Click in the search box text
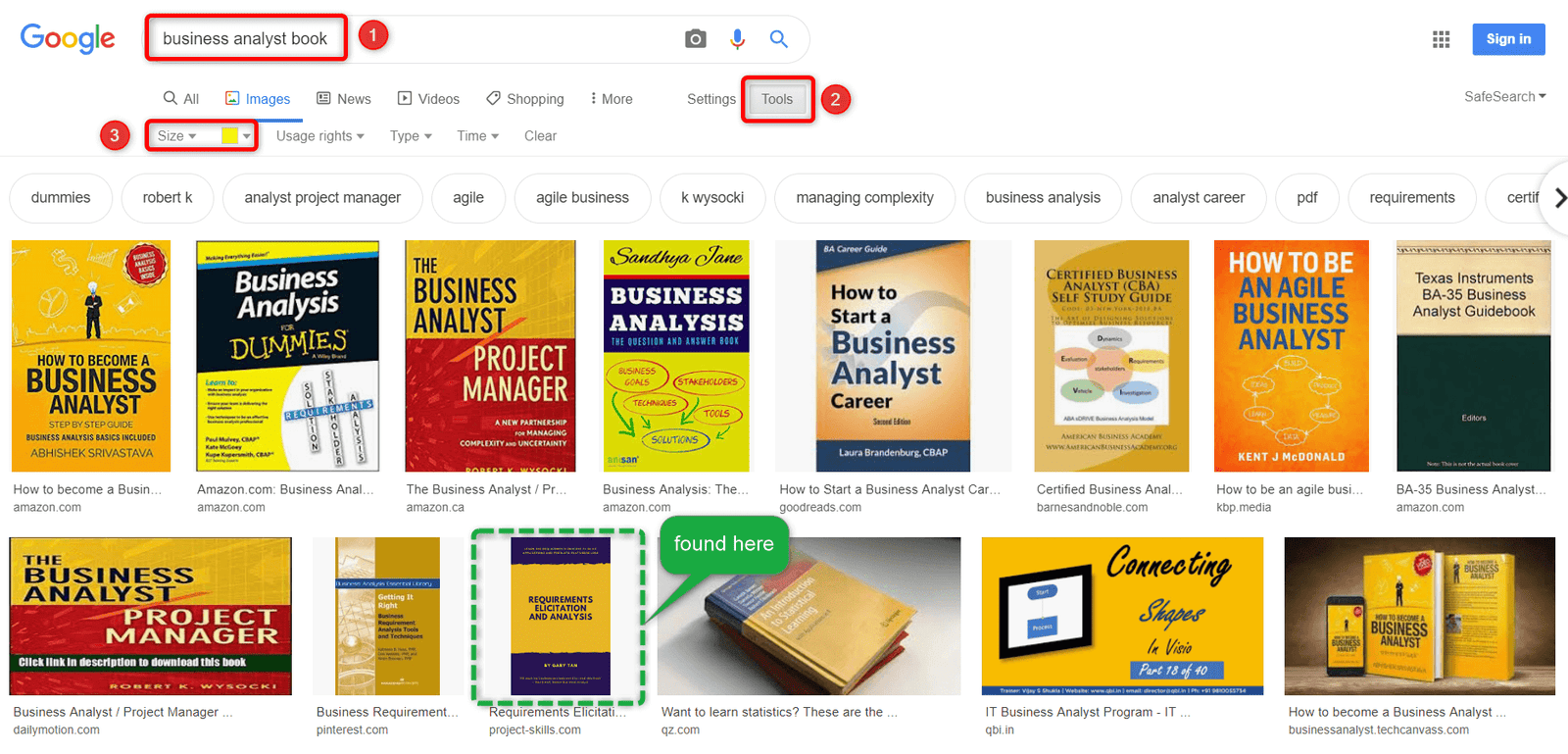 click(245, 39)
